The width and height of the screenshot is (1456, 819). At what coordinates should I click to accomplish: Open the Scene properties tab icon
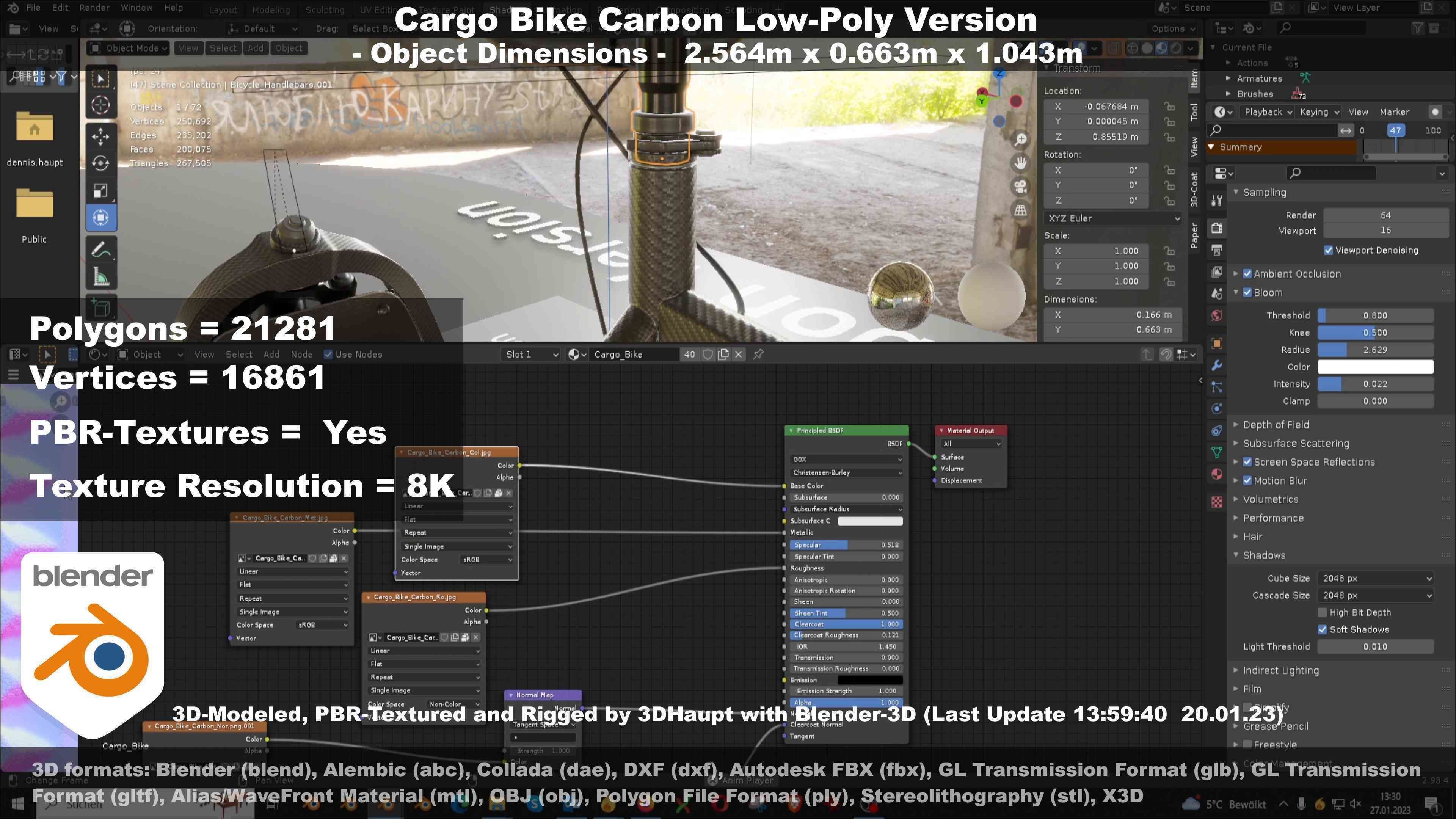[1217, 293]
